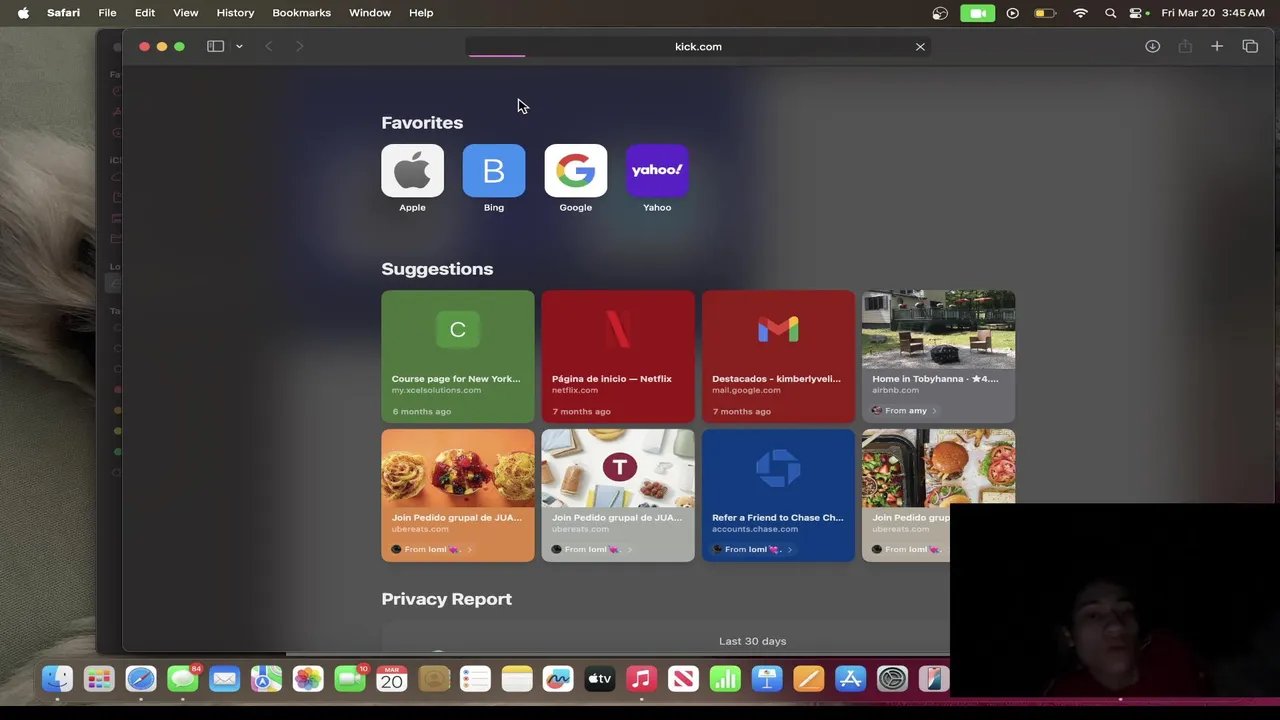Stop loading kick.com with the X button
The width and height of the screenshot is (1280, 720).
pos(920,46)
